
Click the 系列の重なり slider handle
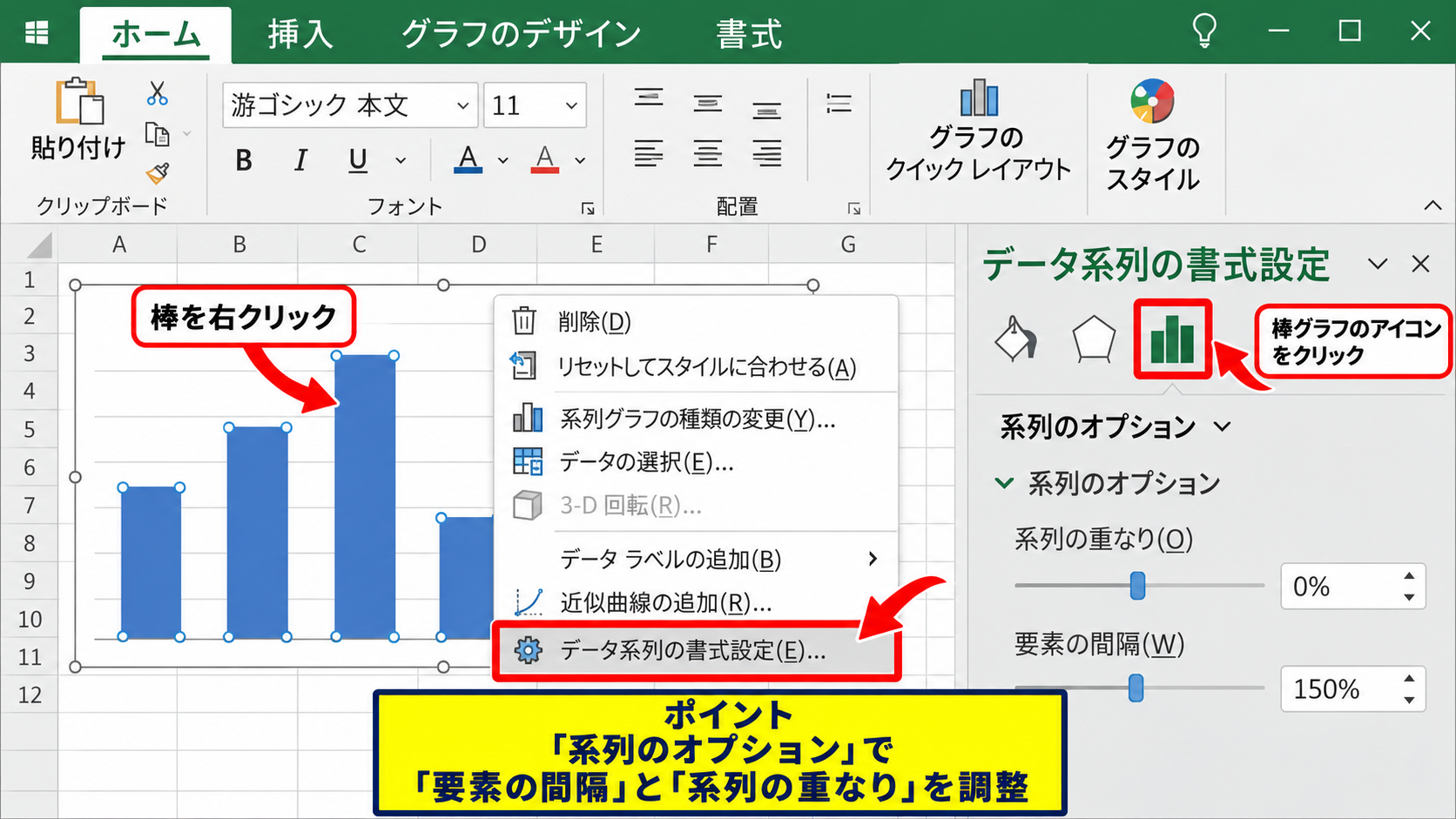[1137, 586]
